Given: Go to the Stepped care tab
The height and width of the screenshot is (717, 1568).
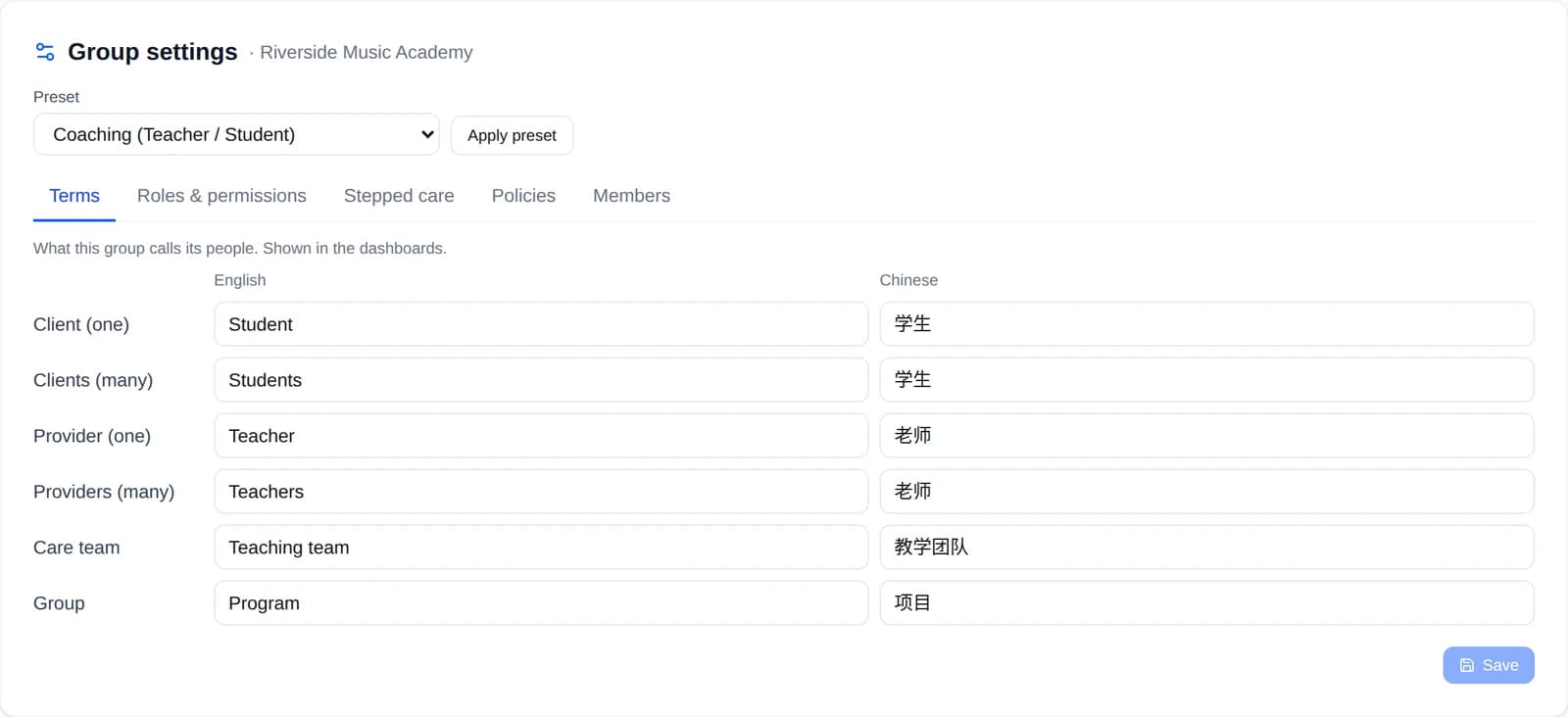Looking at the screenshot, I should click(x=399, y=196).
